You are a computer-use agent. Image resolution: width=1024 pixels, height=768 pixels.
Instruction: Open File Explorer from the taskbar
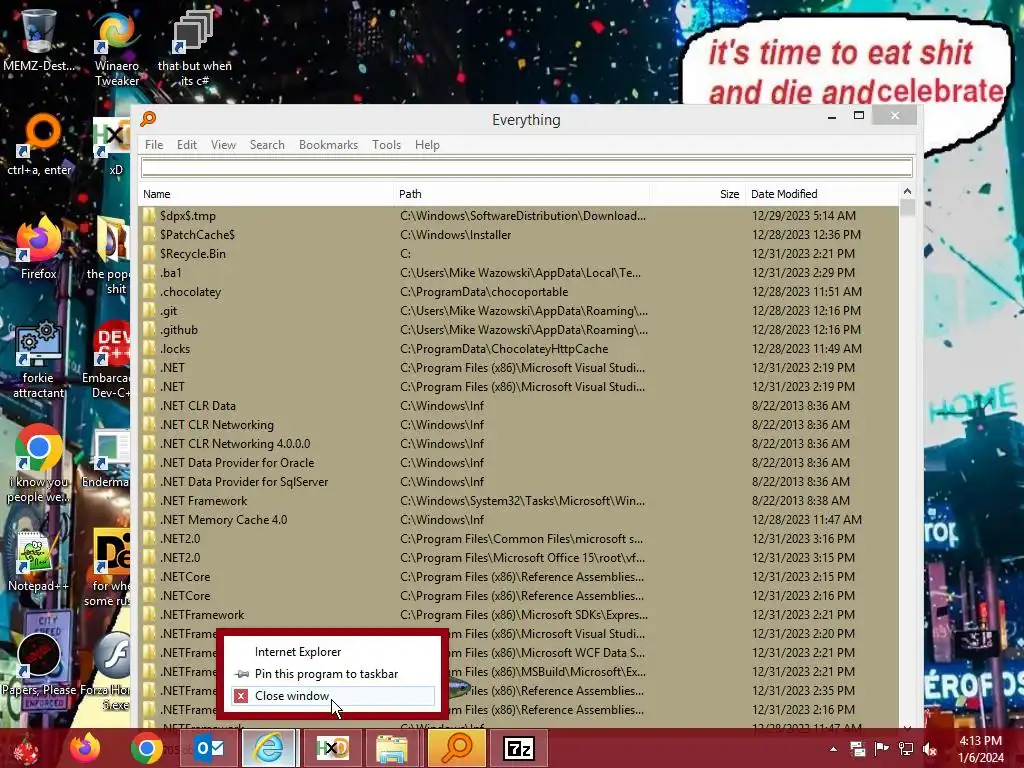click(392, 748)
